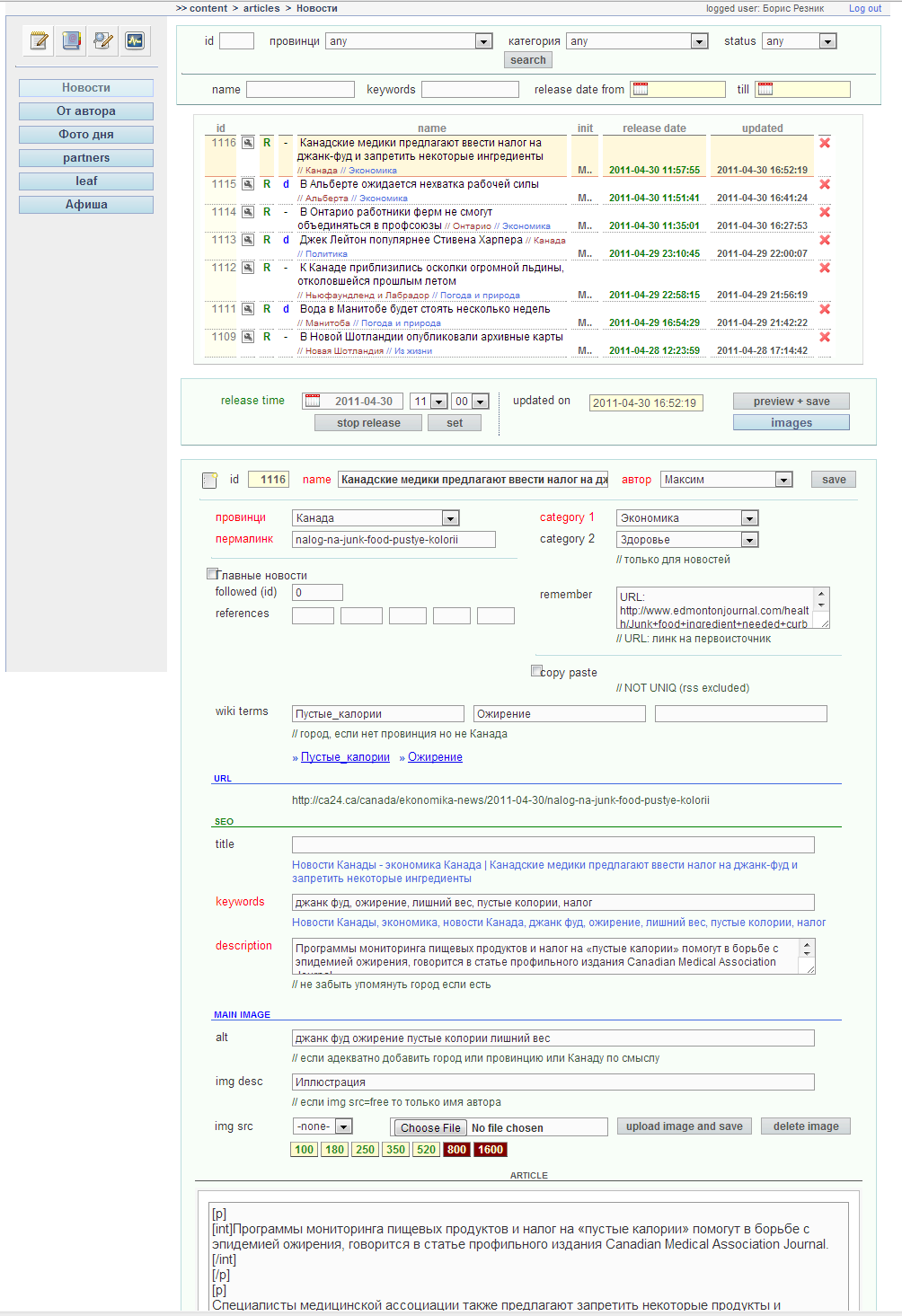This screenshot has width=902, height=1316.
Task: Open the Пустые_калории wiki link
Action: (345, 757)
